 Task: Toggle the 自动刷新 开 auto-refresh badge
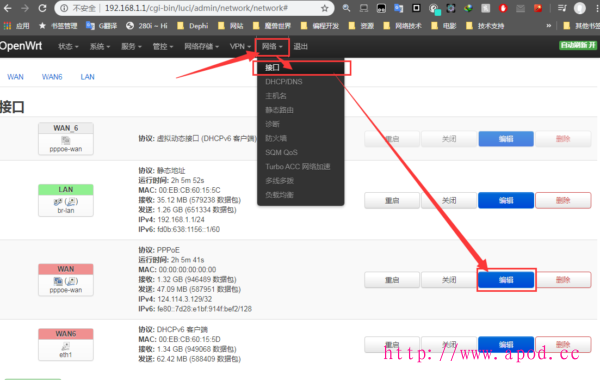click(x=578, y=45)
